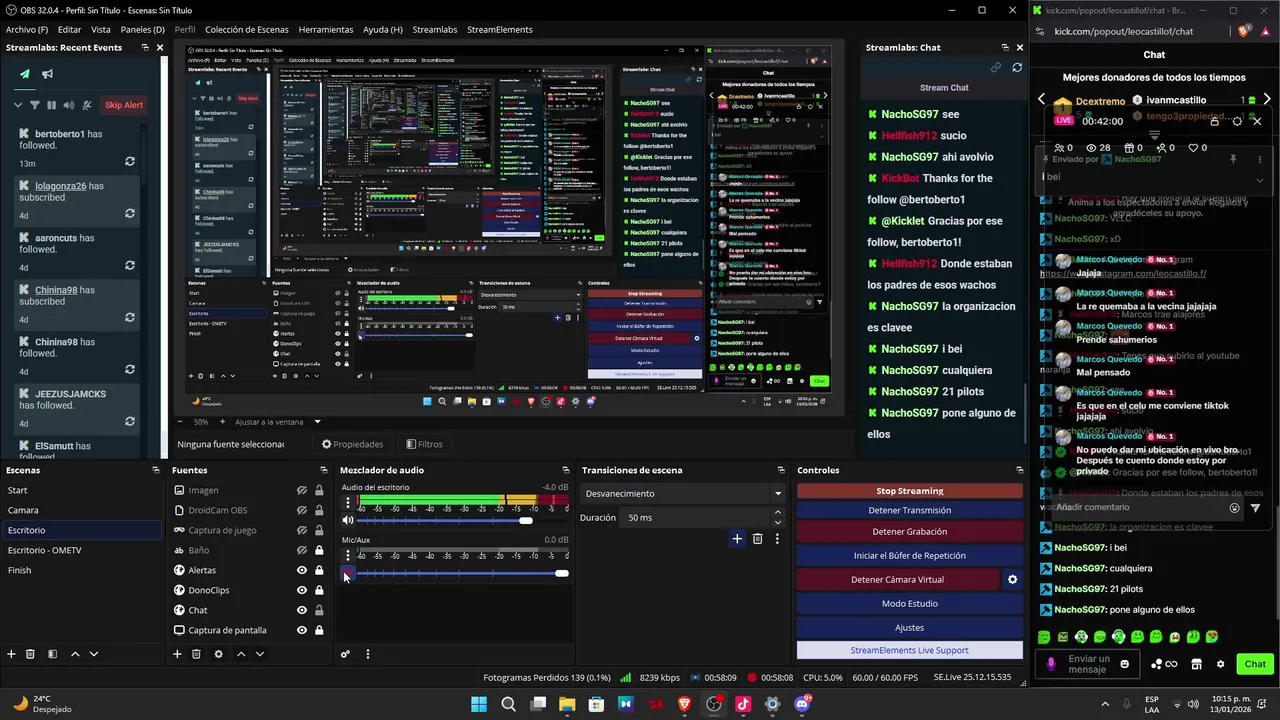Open Ajustes from the Controles panel

[910, 627]
